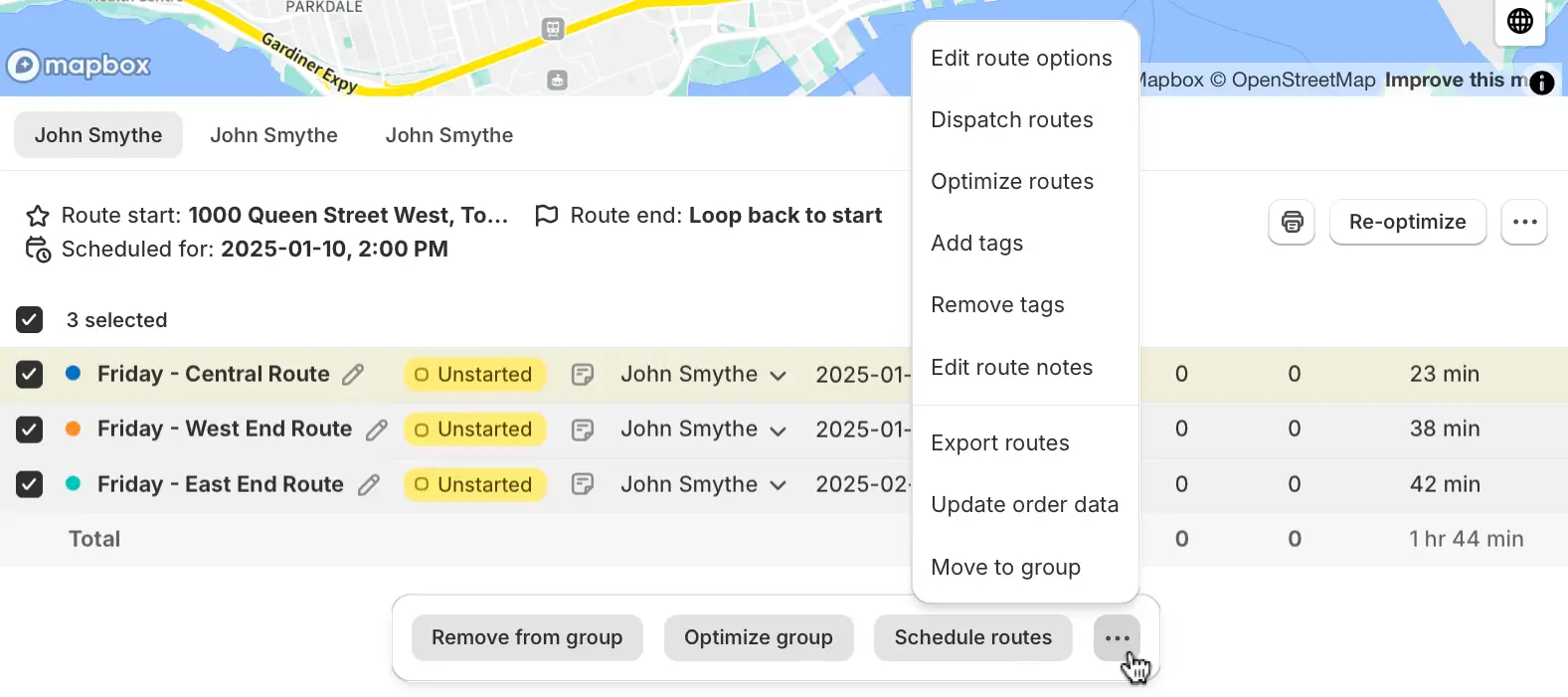The height and width of the screenshot is (697, 1568).
Task: Click Loop back to start text
Action: point(785,216)
